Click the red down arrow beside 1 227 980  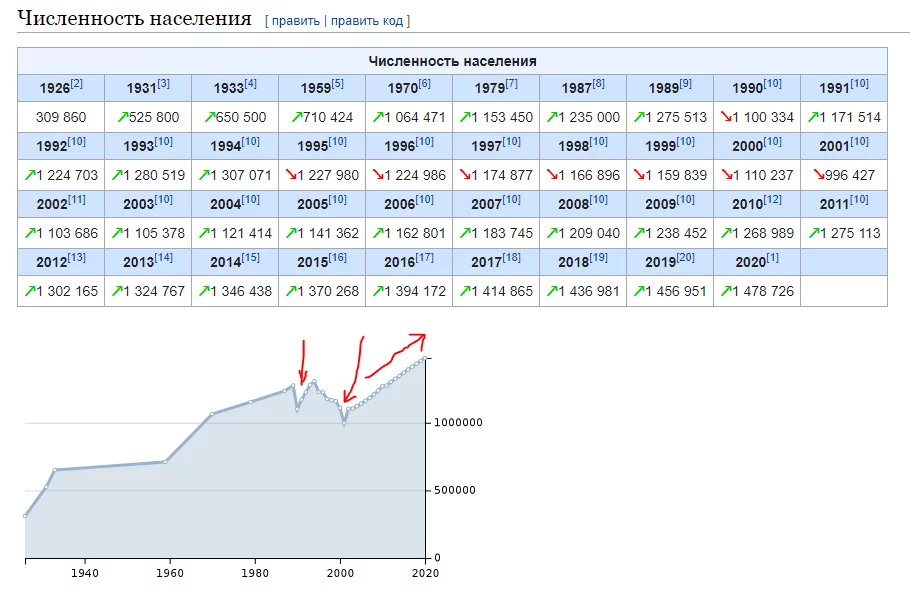(x=290, y=175)
